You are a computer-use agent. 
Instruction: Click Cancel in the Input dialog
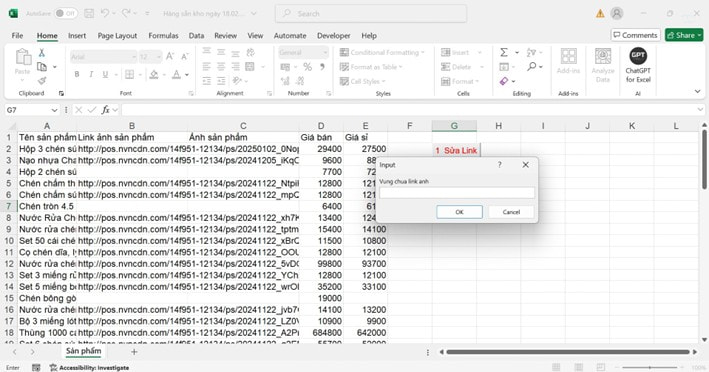[511, 212]
